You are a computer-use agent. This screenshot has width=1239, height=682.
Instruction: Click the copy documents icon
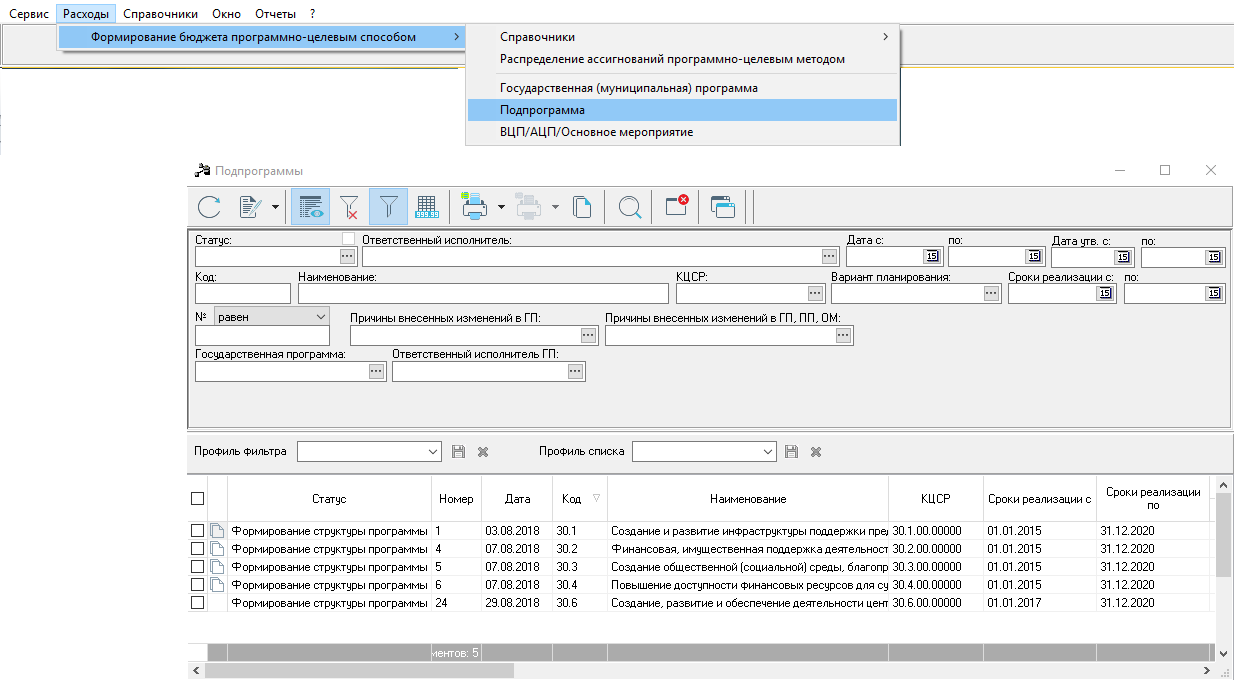tap(582, 207)
